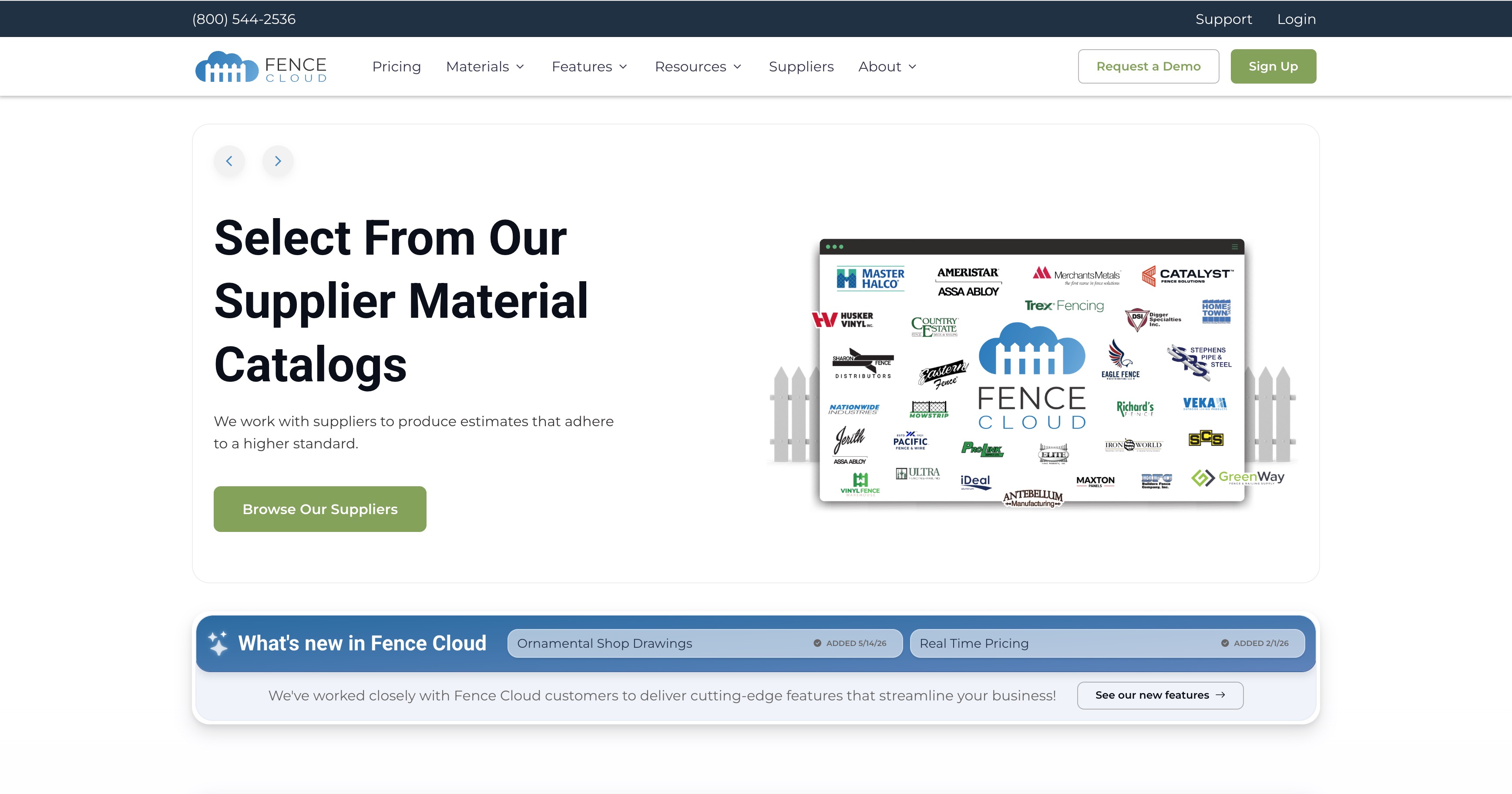Click the Pacific Fence & Wire logo
Image resolution: width=1512 pixels, height=794 pixels.
click(911, 441)
